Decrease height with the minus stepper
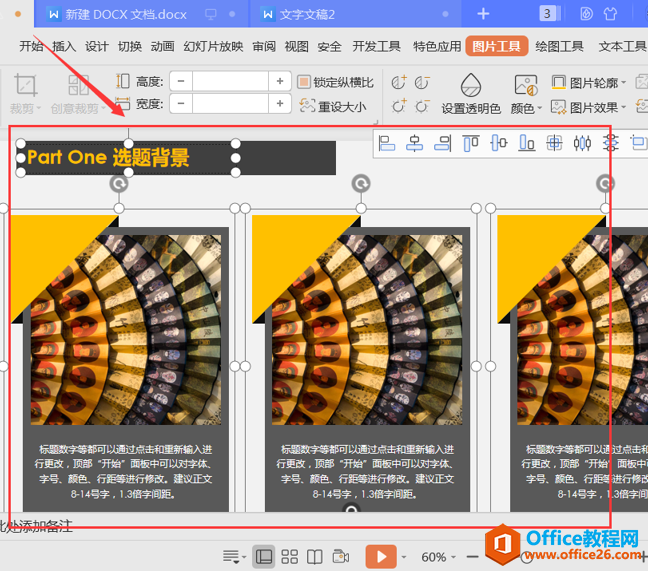Screen dimensions: 648x572 click(181, 81)
